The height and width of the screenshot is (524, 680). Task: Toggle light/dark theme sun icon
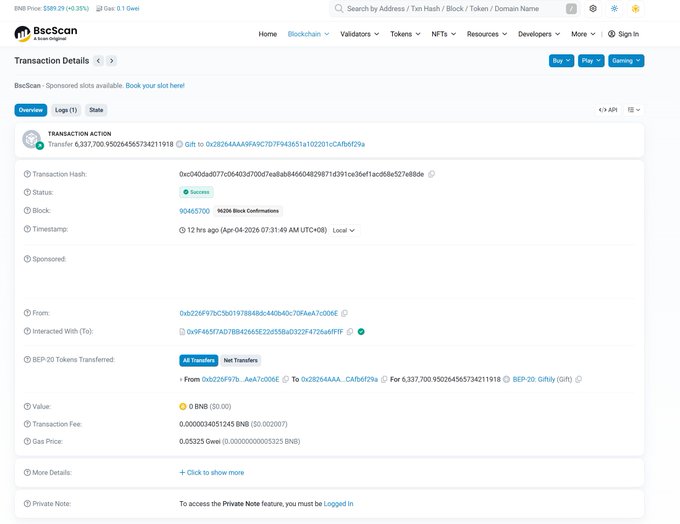click(614, 8)
